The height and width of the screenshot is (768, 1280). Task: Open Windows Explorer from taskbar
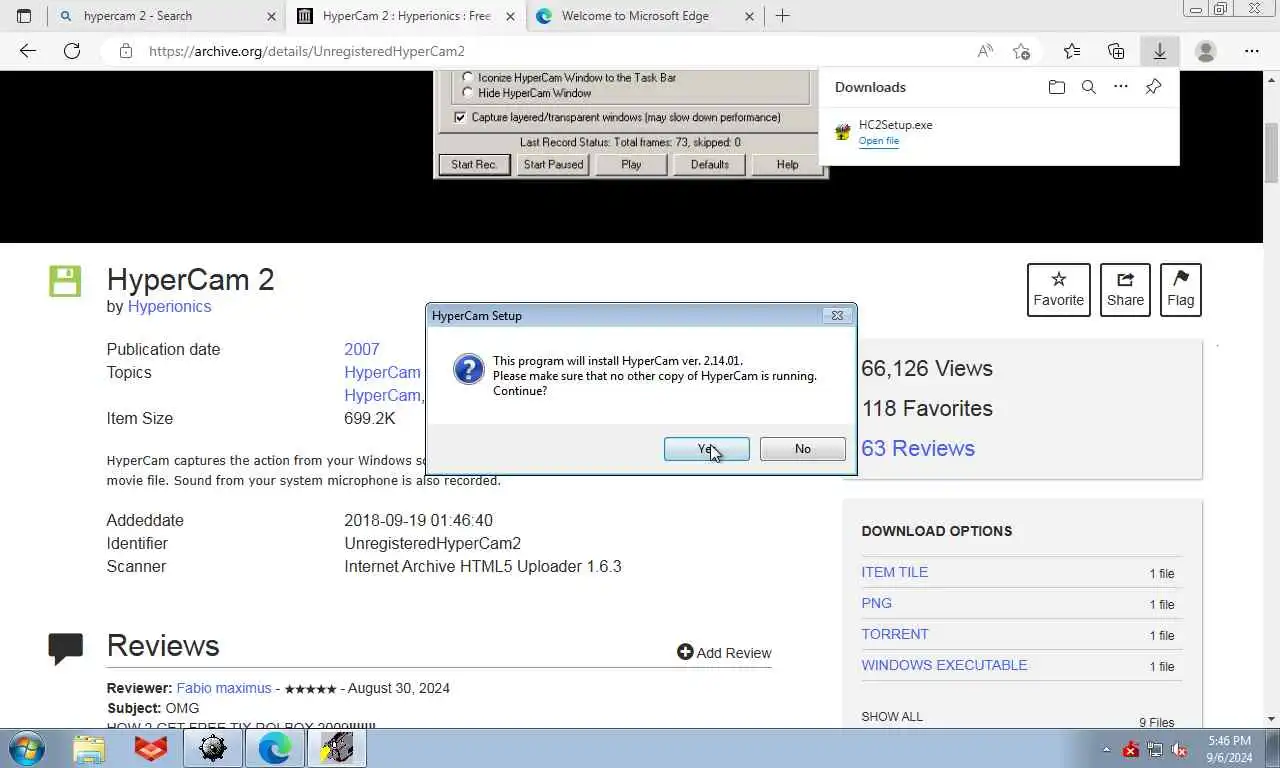pyautogui.click(x=89, y=748)
